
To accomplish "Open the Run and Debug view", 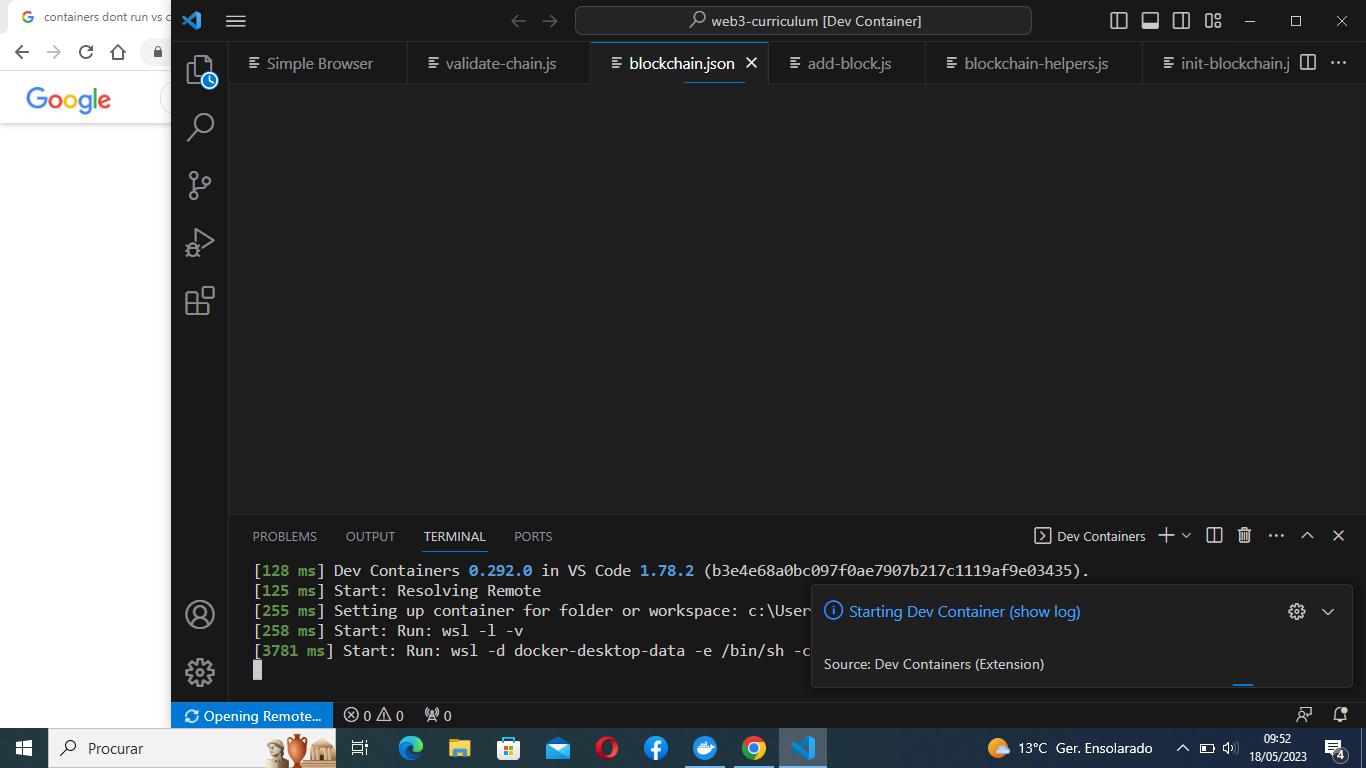I will click(x=199, y=242).
